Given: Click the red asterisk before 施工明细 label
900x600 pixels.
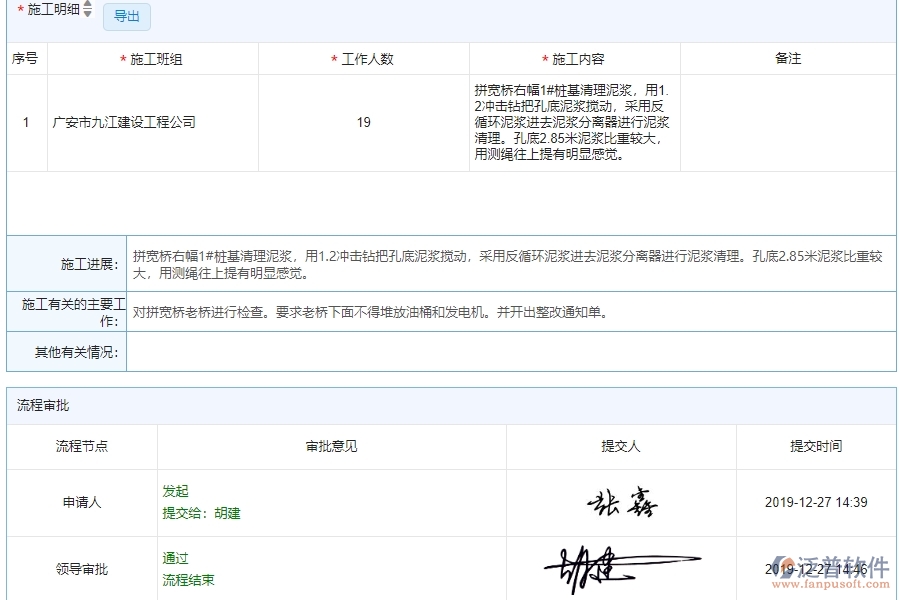Looking at the screenshot, I should (20, 9).
